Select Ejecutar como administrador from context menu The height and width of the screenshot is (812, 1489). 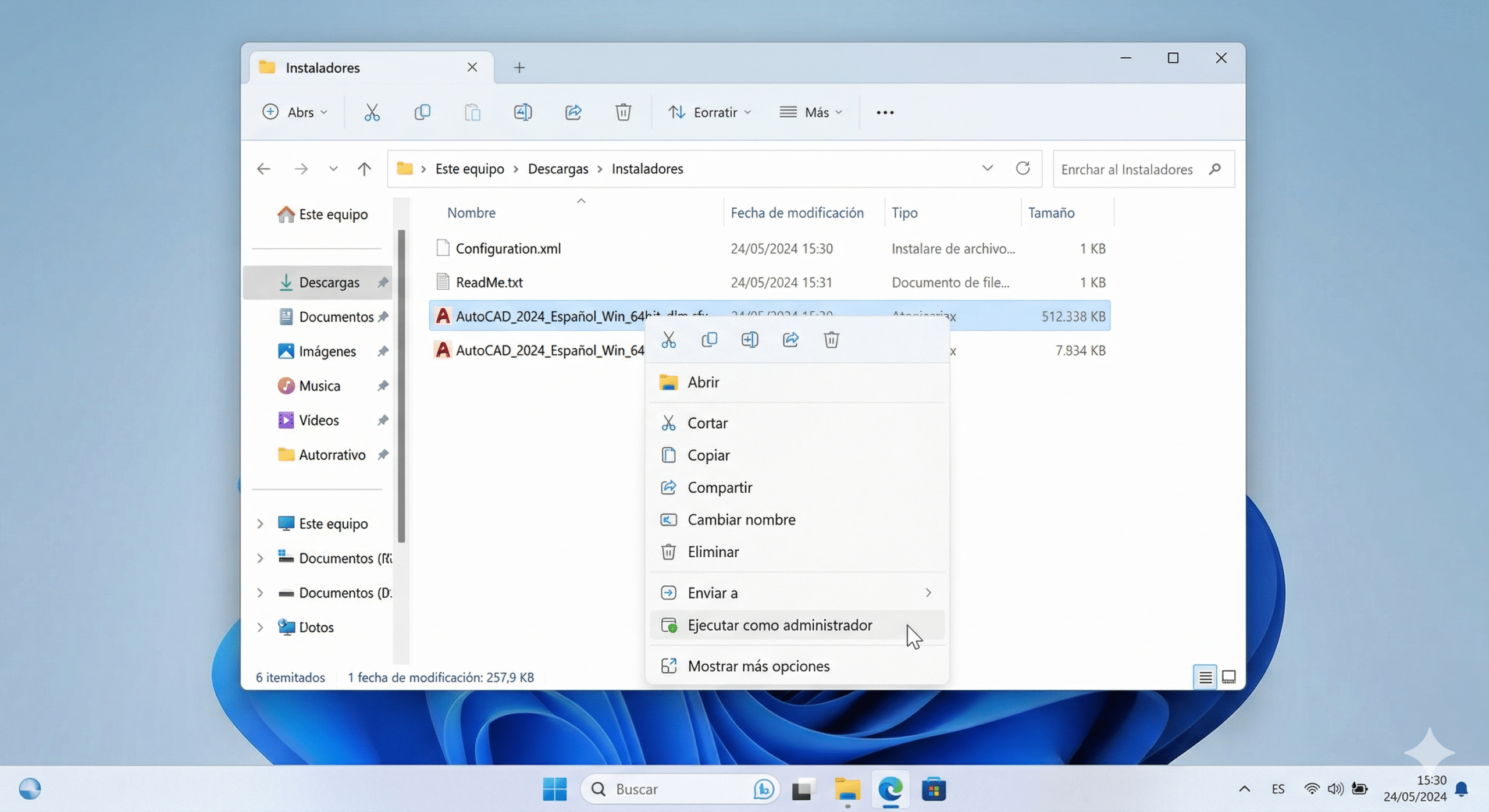click(779, 625)
